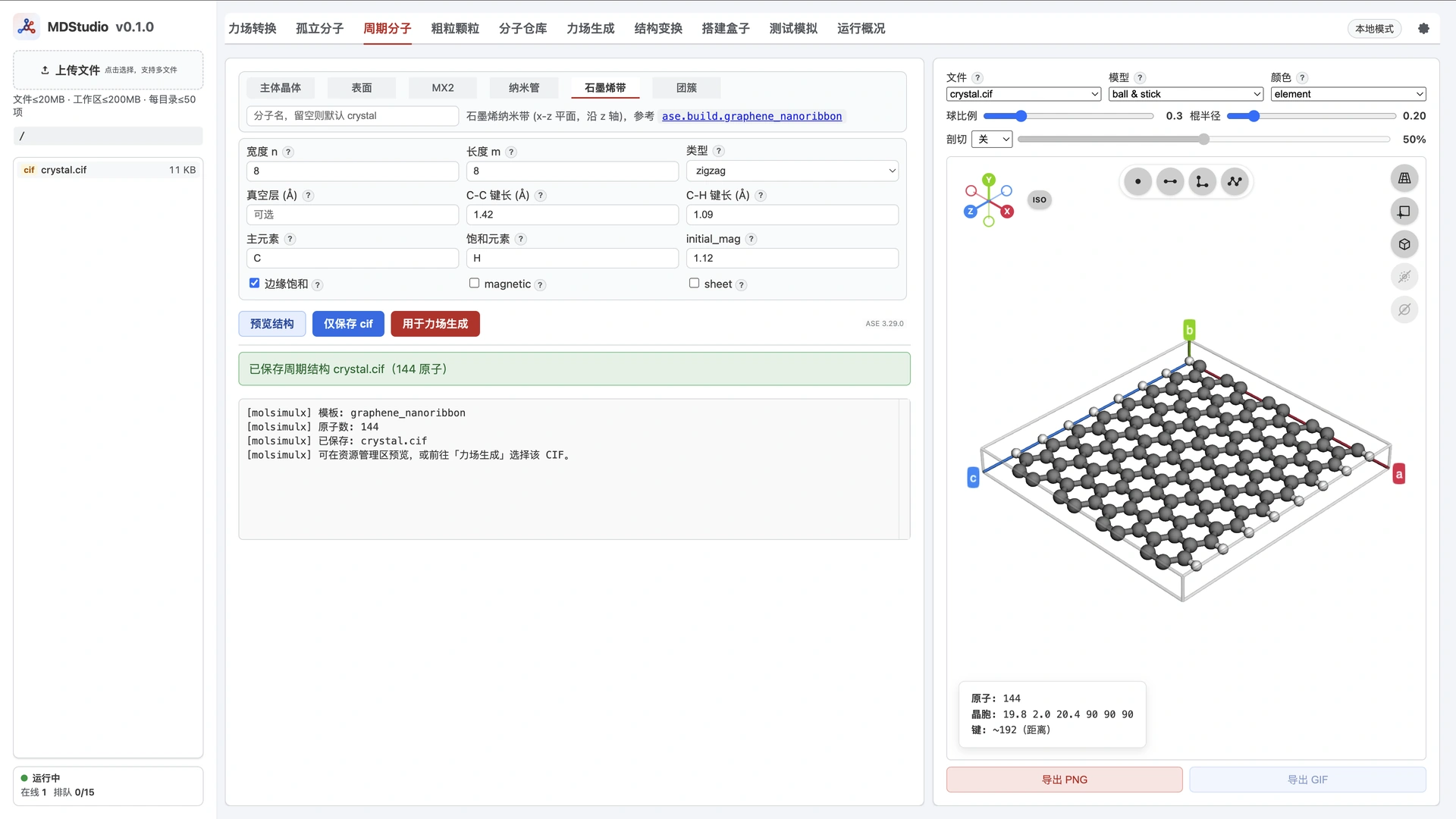The image size is (1456, 819).
Task: Open the 搭建盒子 tab
Action: (726, 28)
